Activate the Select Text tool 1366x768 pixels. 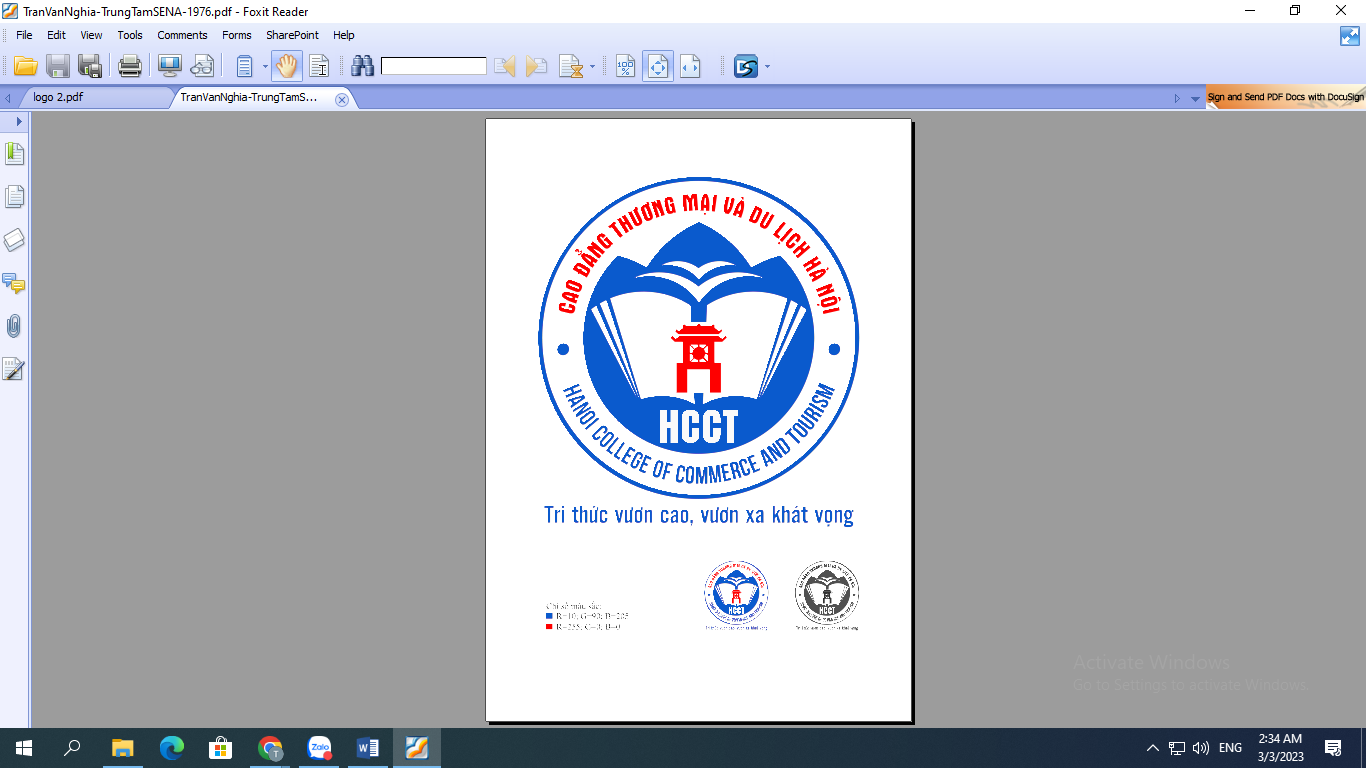click(x=320, y=67)
